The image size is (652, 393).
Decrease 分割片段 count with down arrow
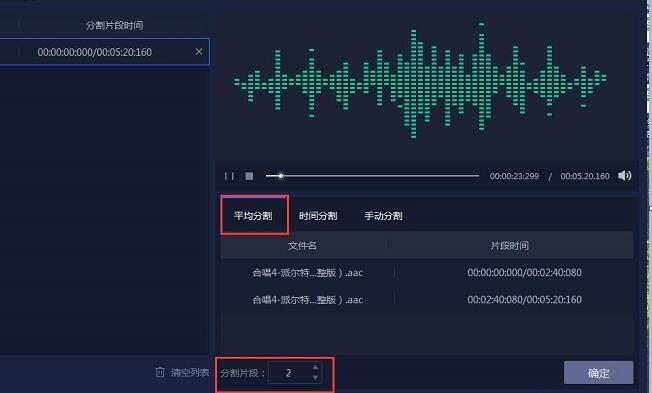coord(316,378)
